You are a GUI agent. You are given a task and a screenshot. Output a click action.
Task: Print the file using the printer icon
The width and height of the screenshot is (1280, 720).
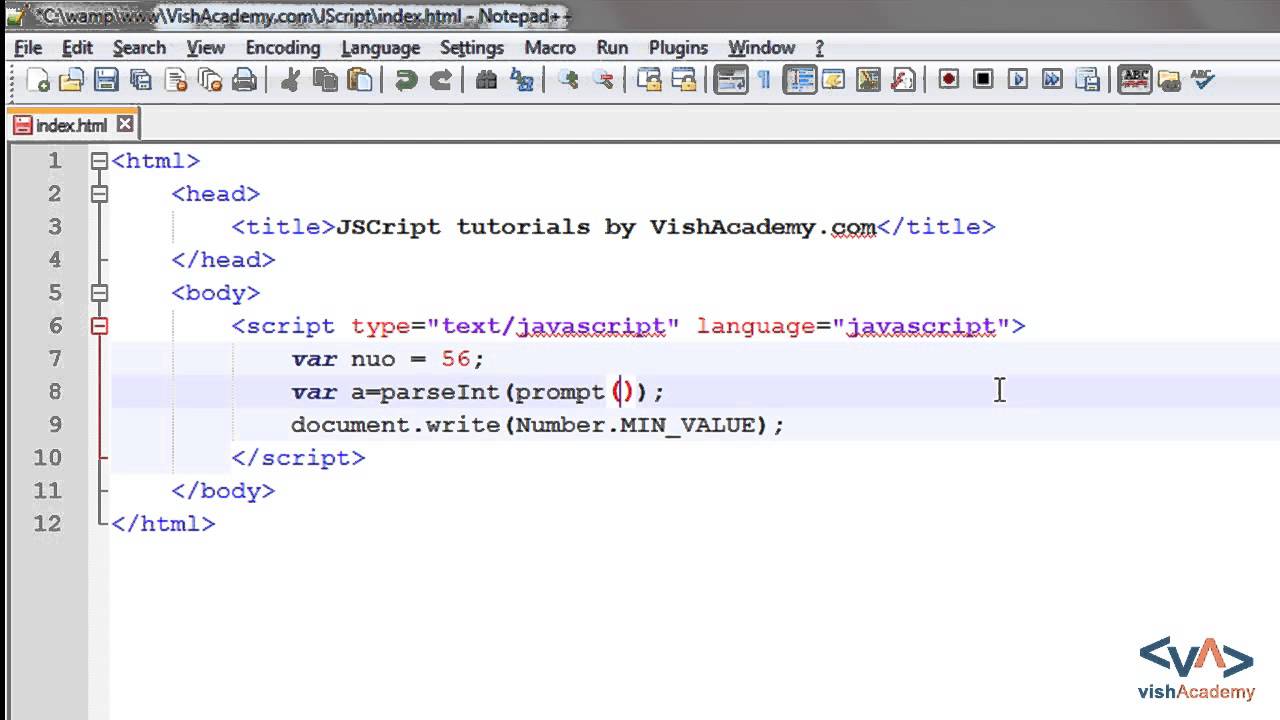[x=245, y=80]
